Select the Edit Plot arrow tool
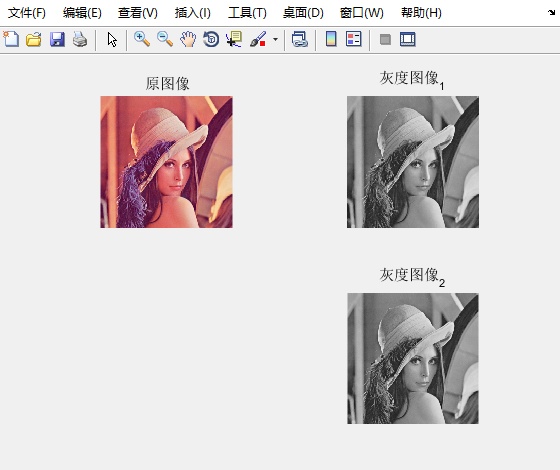The image size is (560, 470). [112, 39]
